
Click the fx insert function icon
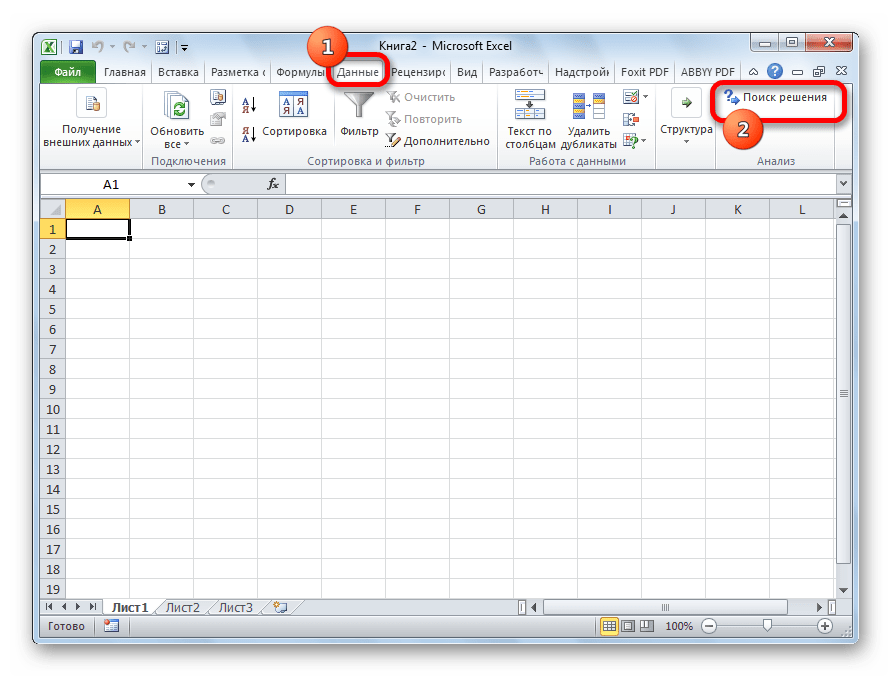(273, 184)
